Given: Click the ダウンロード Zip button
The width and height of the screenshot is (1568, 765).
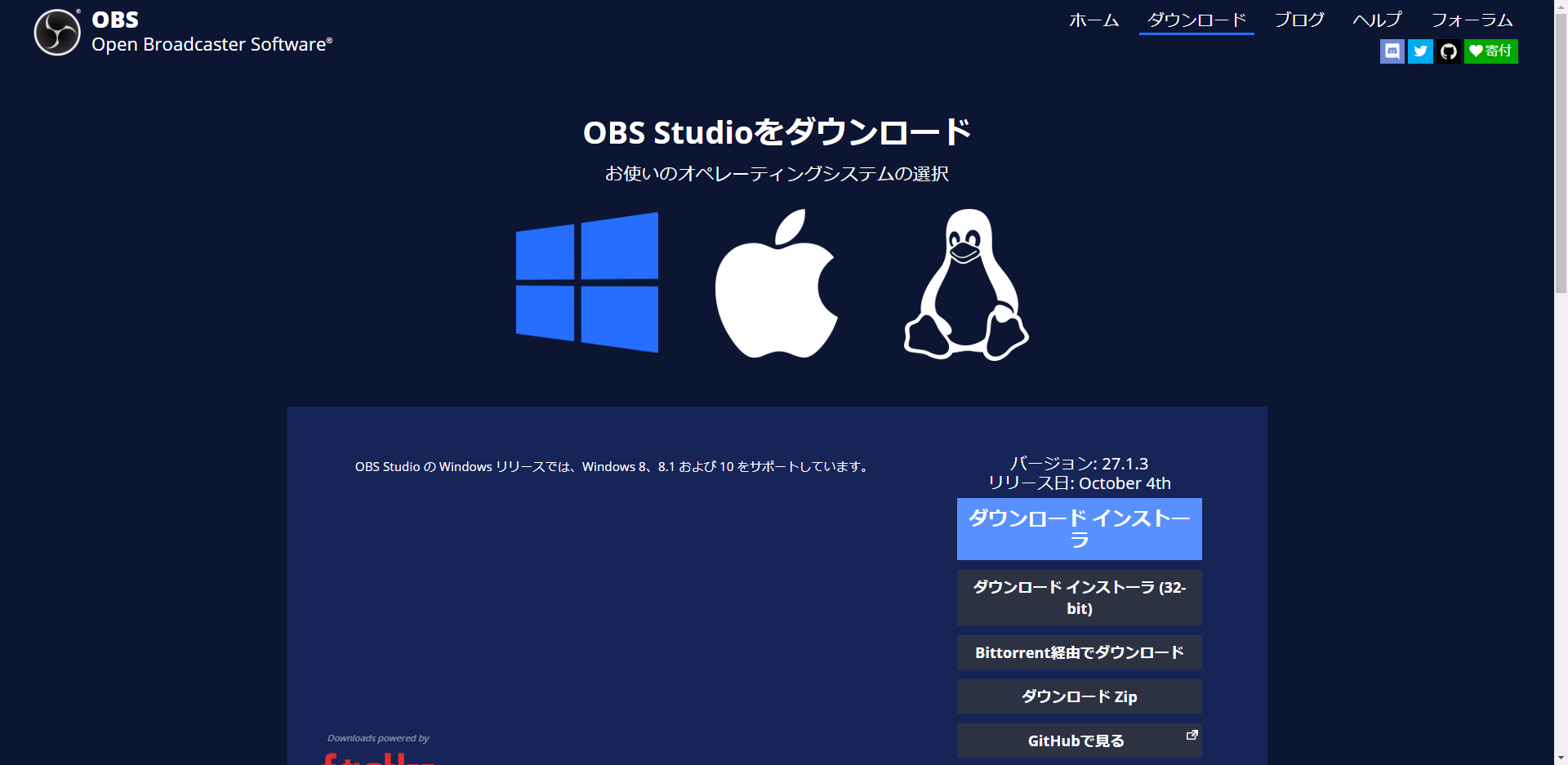Looking at the screenshot, I should click(1080, 696).
